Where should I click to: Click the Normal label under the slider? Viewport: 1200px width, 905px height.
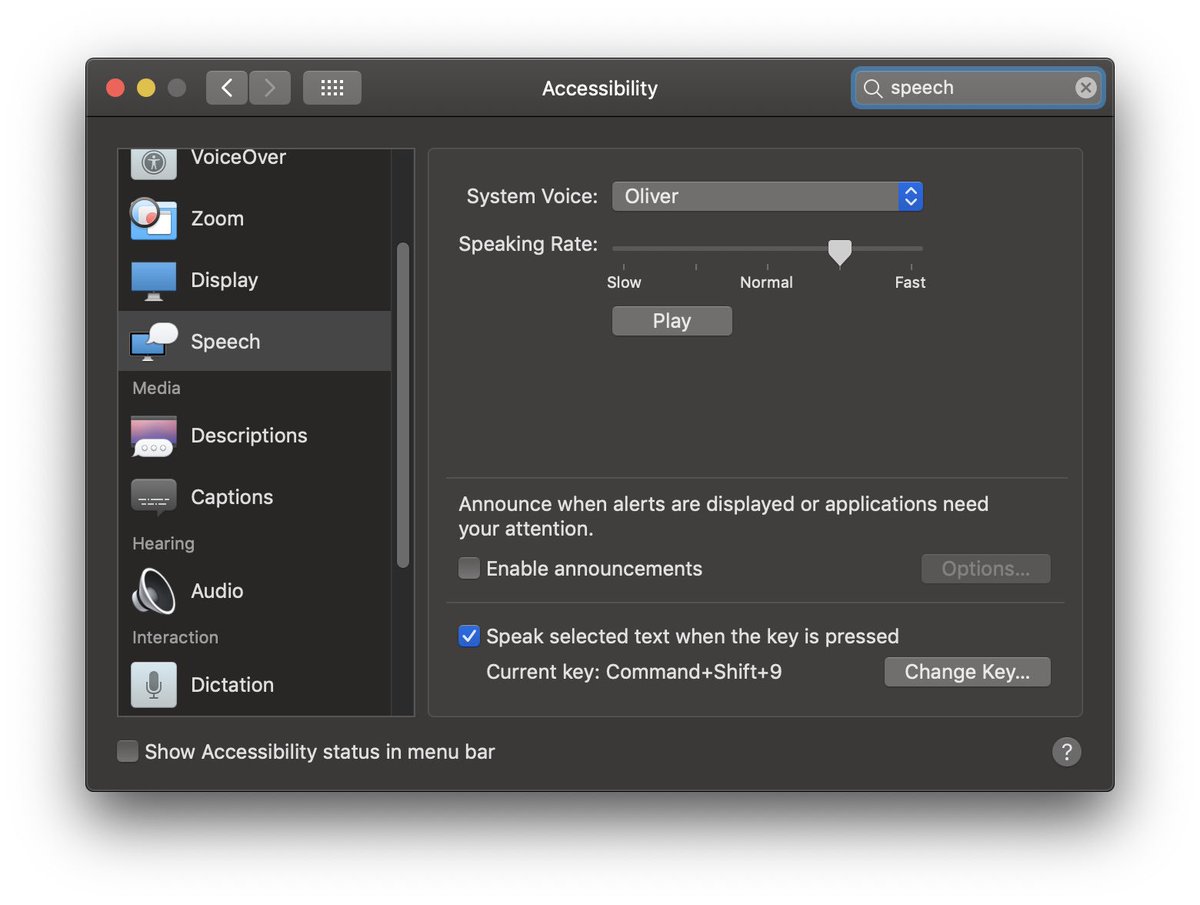(x=766, y=283)
